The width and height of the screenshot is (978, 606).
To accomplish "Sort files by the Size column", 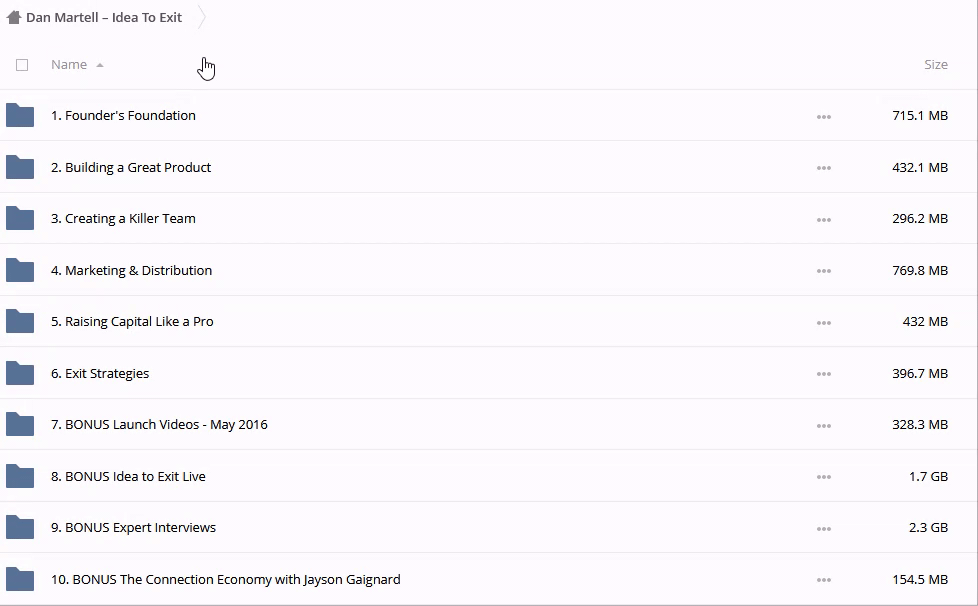I will click(935, 65).
